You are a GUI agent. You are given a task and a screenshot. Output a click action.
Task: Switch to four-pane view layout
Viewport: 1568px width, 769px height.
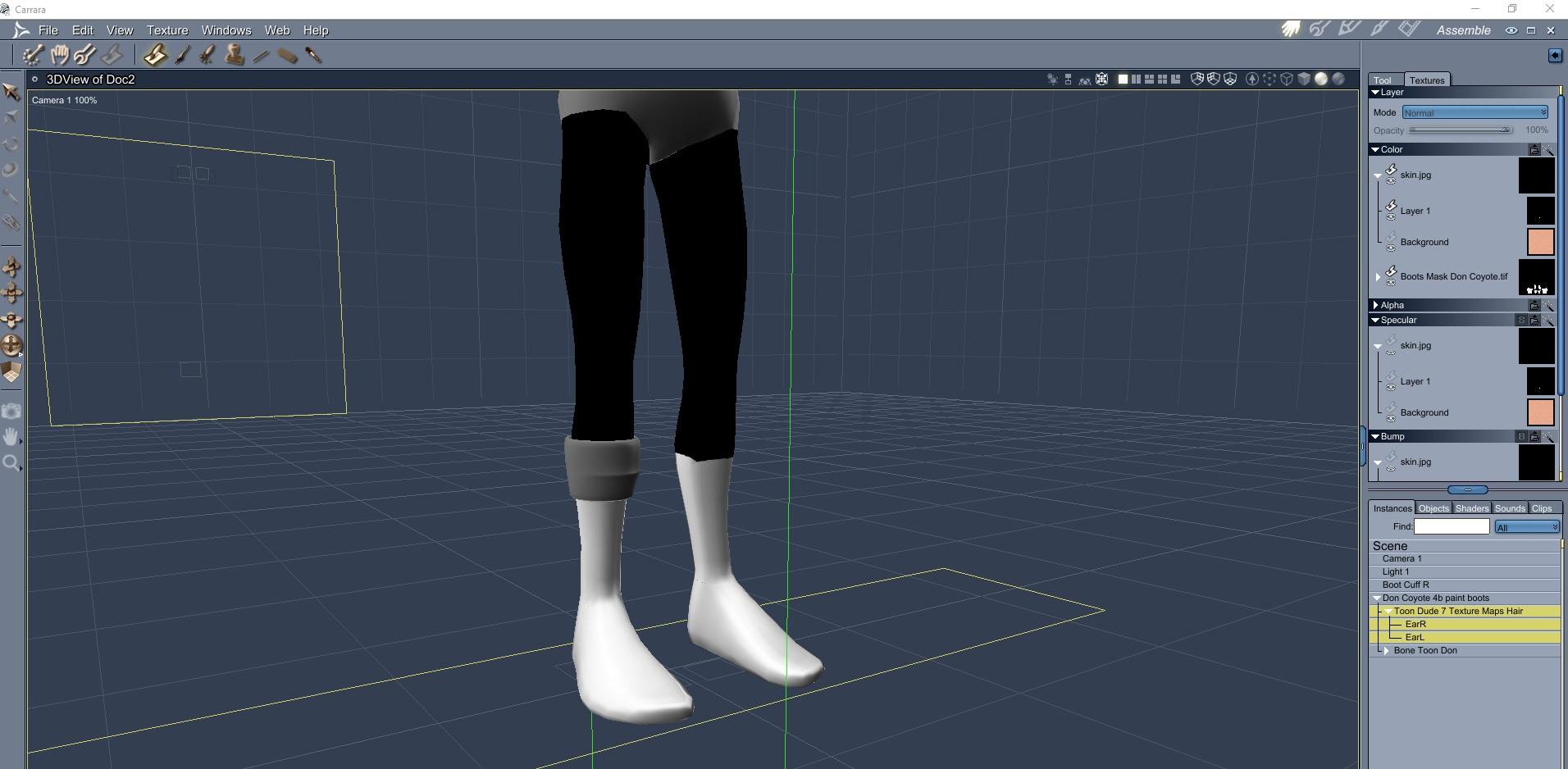(1162, 80)
